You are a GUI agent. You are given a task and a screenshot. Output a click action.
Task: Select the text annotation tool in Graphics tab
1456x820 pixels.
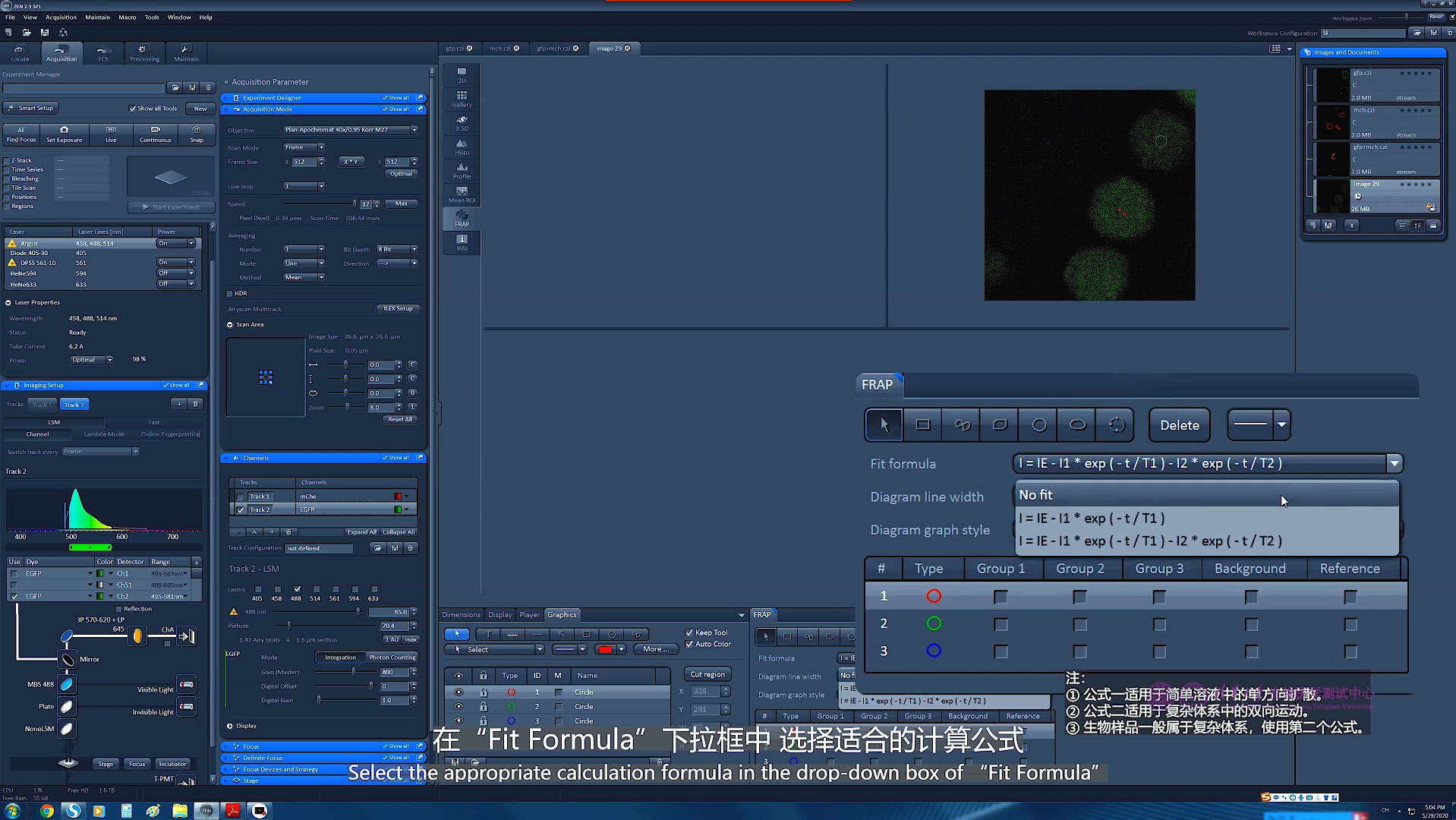(488, 634)
